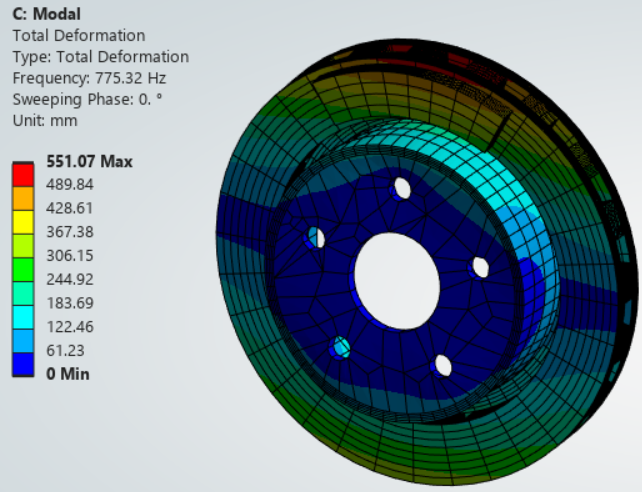
Task: Click the C: Modal title text
Action: [46, 15]
